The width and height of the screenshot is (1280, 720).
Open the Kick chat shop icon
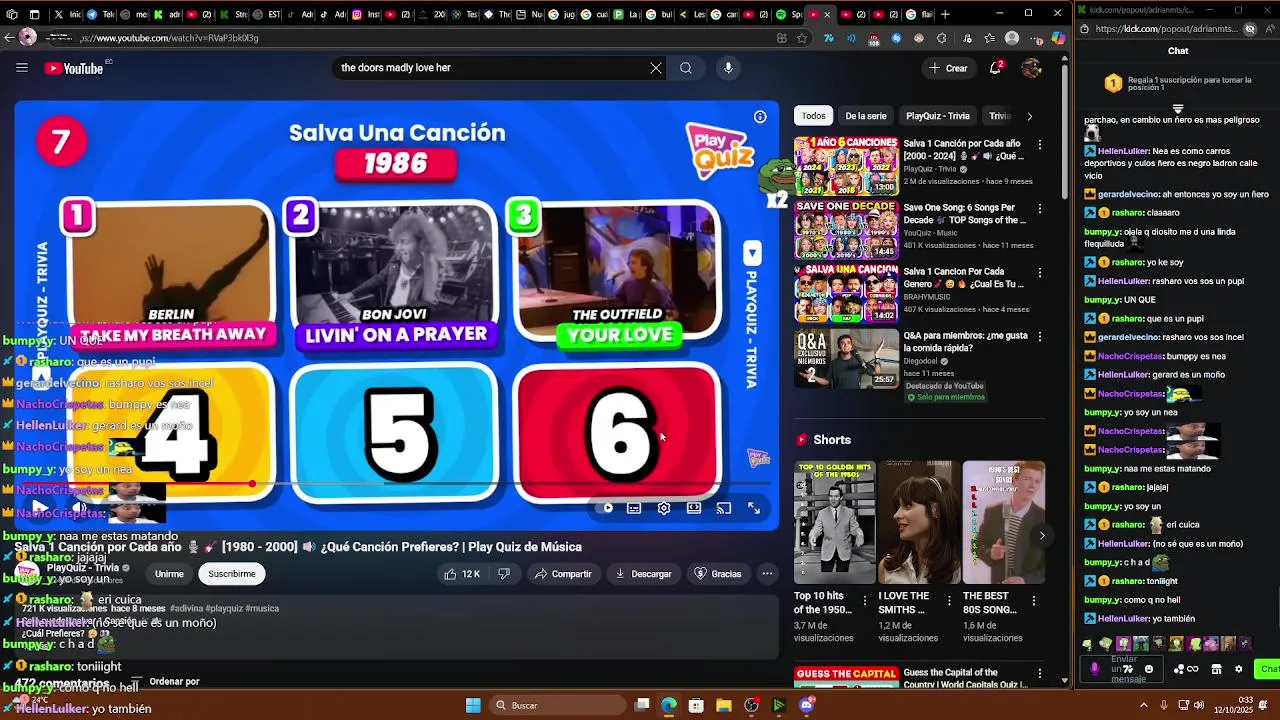[1216, 669]
